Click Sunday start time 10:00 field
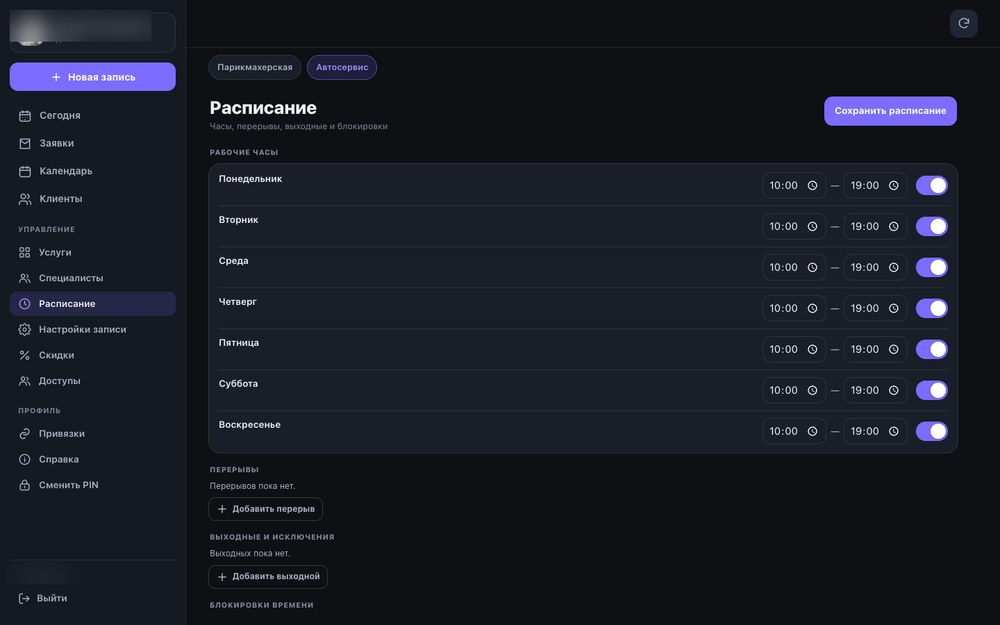This screenshot has height=625, width=1000. [793, 431]
